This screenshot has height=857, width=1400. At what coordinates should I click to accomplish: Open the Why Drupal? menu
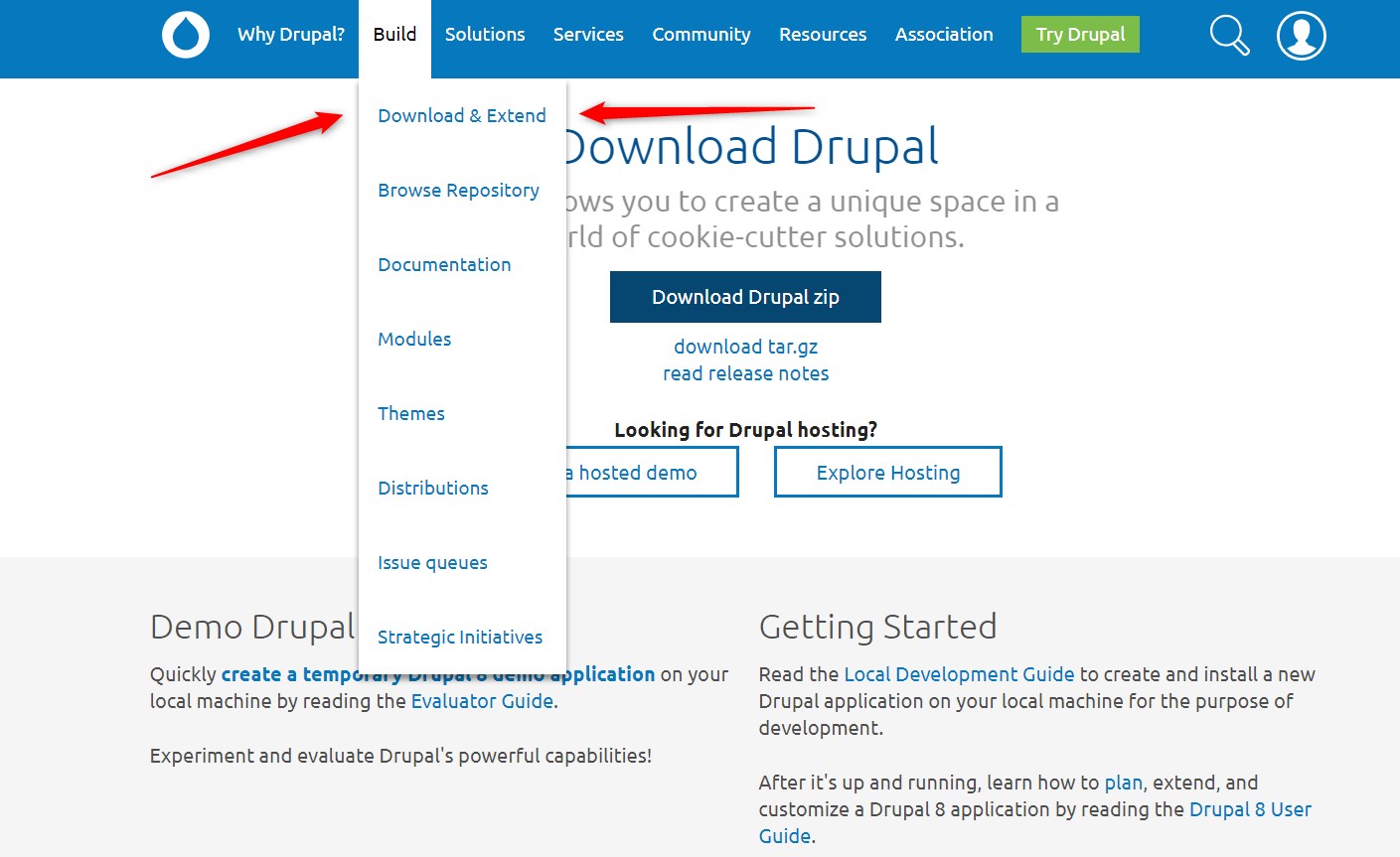coord(291,35)
